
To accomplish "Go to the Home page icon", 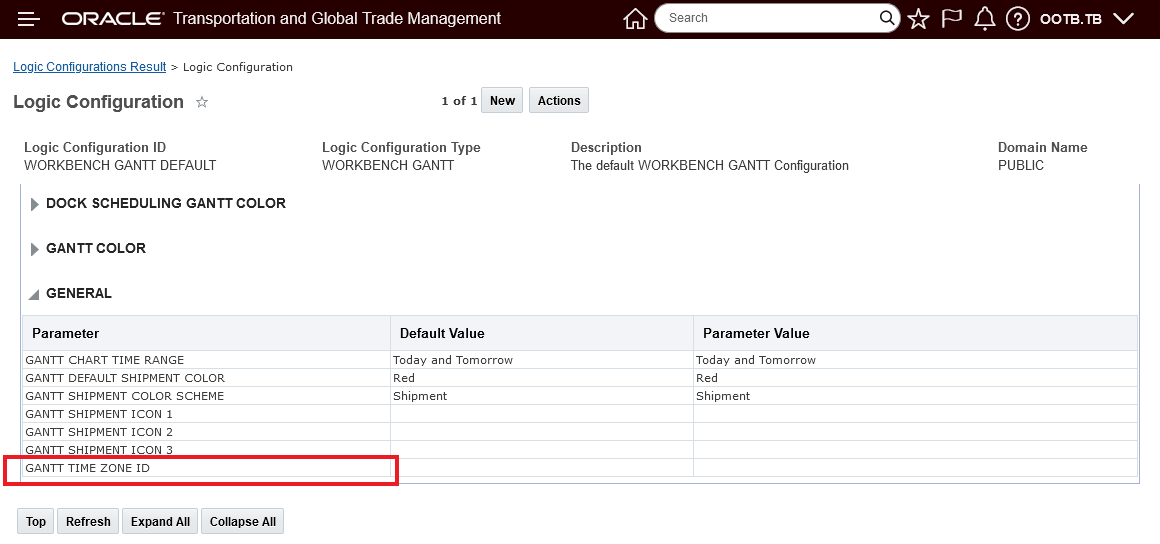I will (635, 19).
